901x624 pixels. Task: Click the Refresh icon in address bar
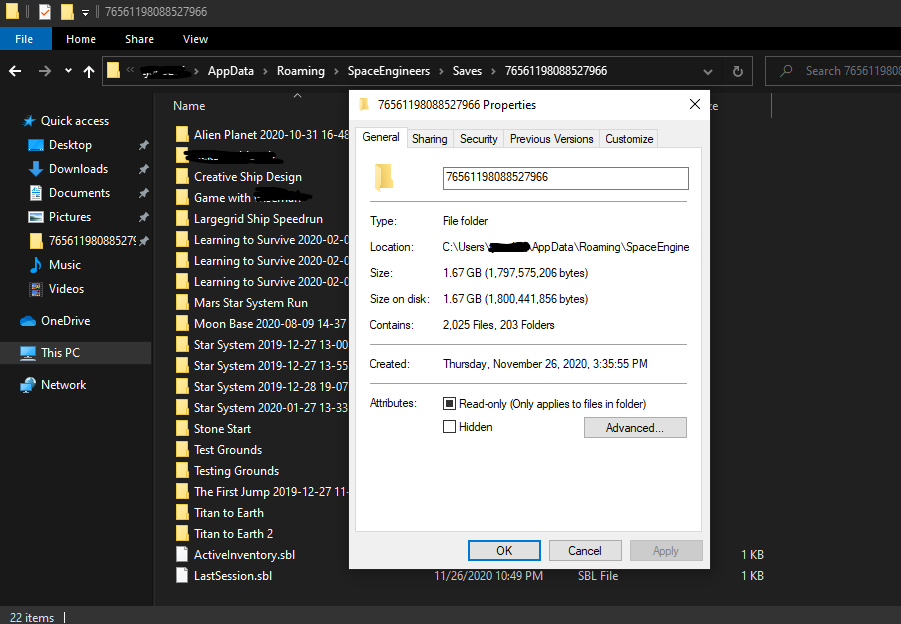[738, 71]
